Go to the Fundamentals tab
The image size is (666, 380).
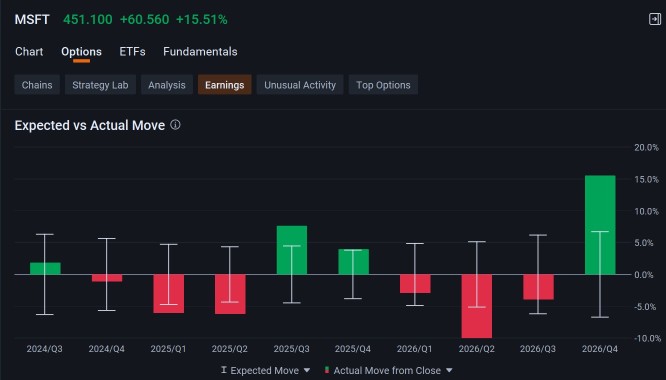click(x=200, y=52)
